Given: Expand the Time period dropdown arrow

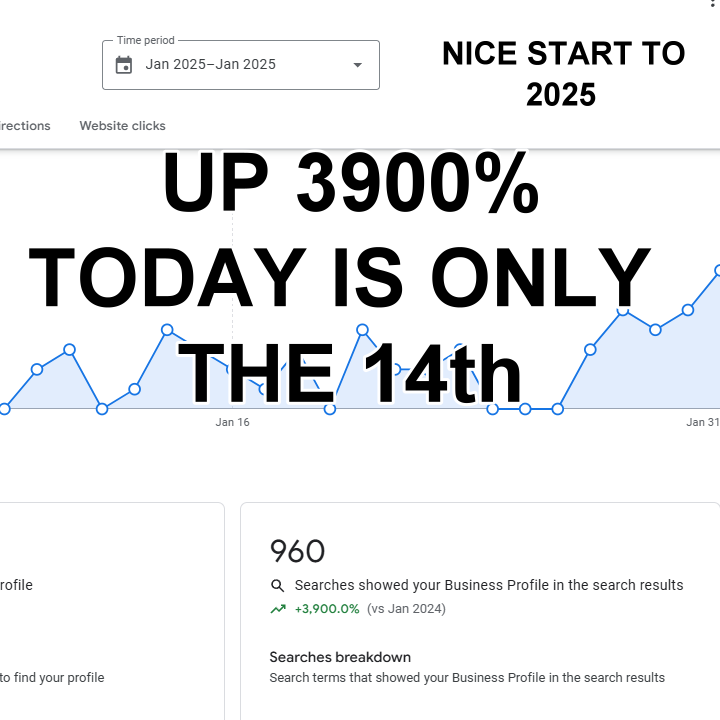Looking at the screenshot, I should [358, 65].
